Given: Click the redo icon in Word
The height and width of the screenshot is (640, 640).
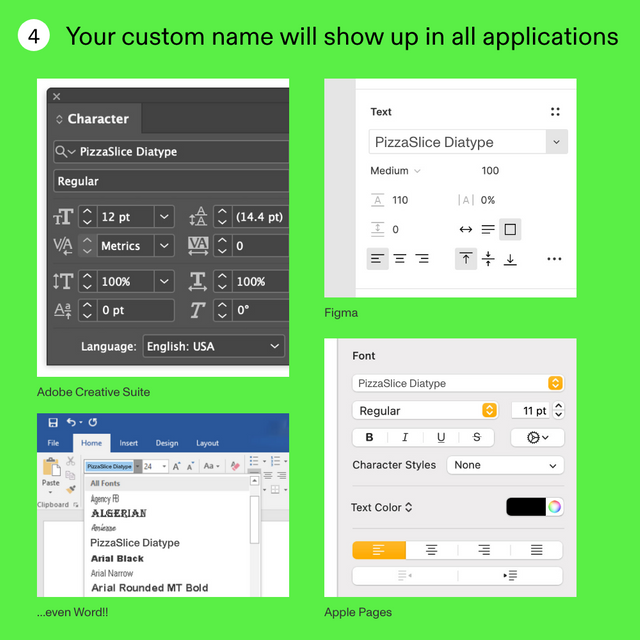Looking at the screenshot, I should (93, 422).
